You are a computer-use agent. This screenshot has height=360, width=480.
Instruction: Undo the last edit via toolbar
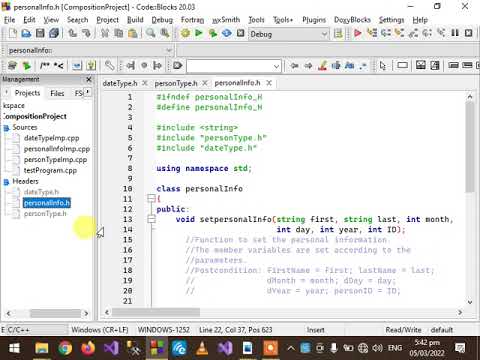tap(72, 33)
